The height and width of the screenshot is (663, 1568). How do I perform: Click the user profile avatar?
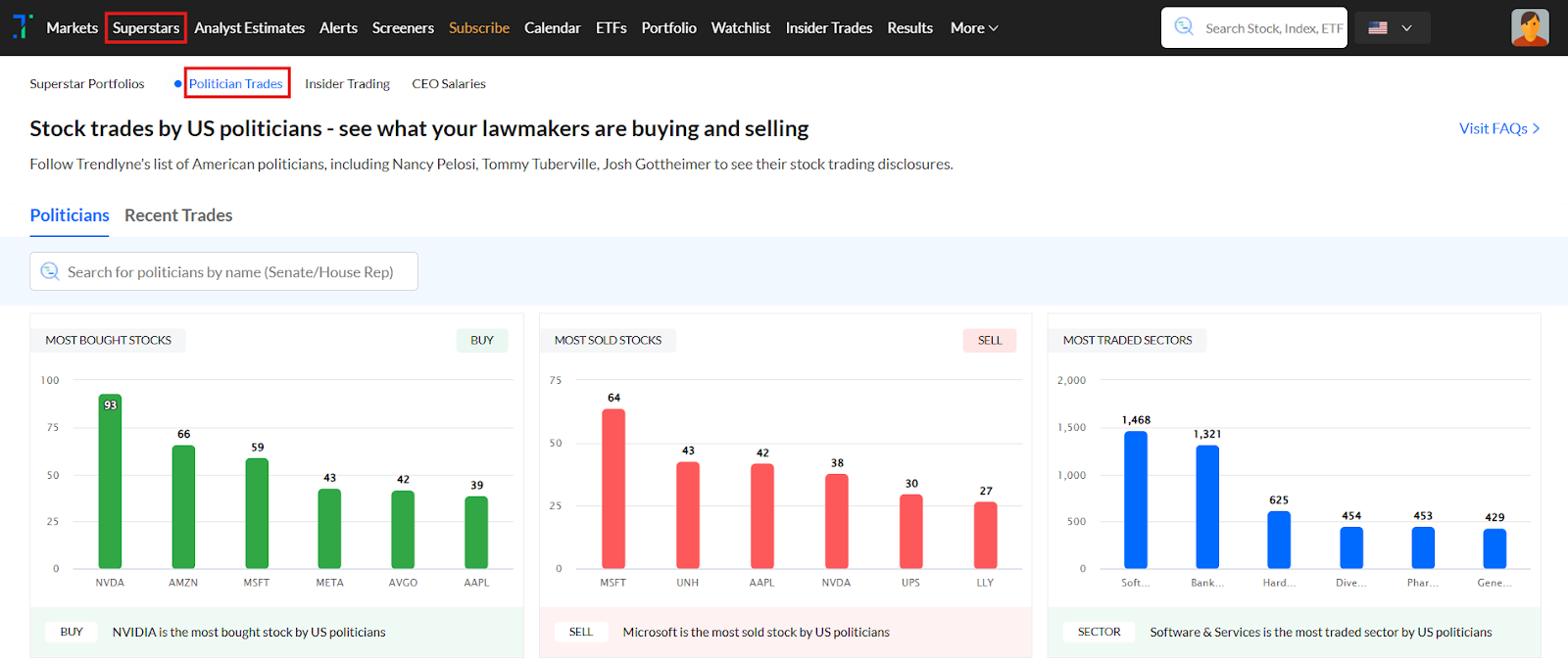pos(1529,27)
